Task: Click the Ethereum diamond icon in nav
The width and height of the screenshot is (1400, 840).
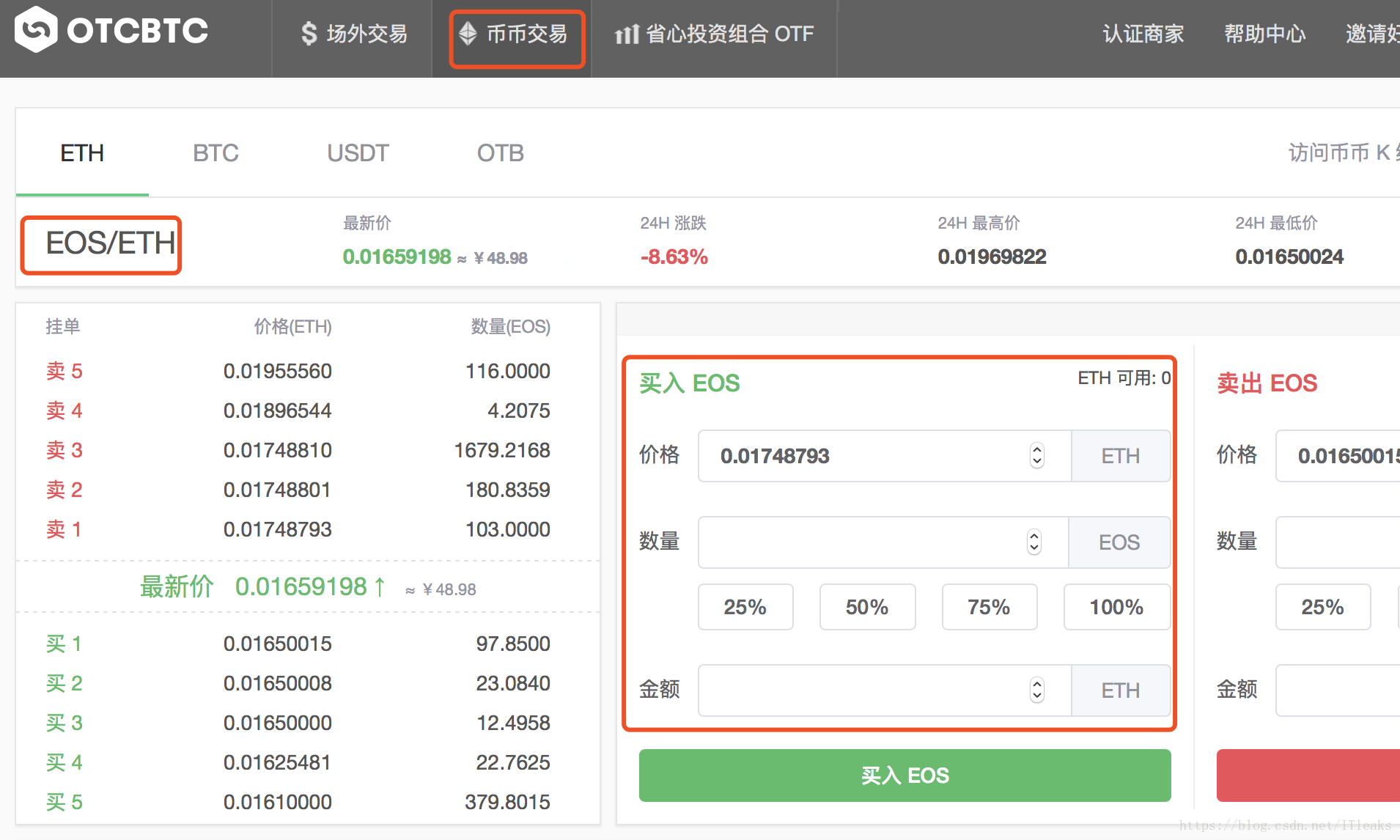Action: [468, 34]
